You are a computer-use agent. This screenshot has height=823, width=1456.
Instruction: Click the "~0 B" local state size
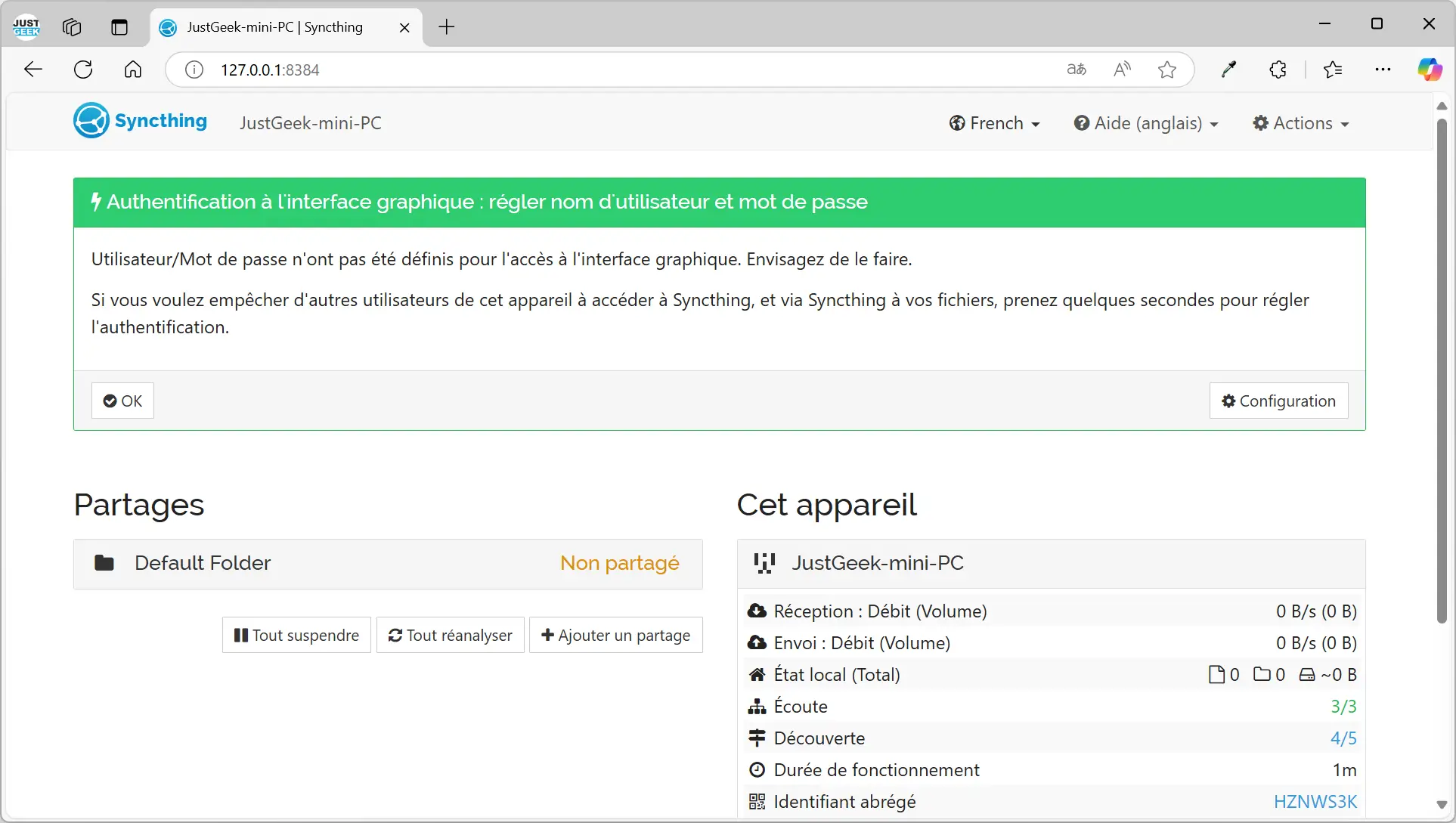tap(1338, 674)
